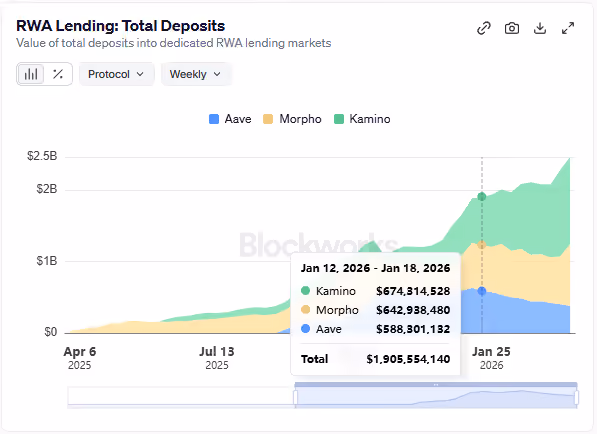Click Kamino data point on chart
Screen dimensions: 597x434
point(482,196)
